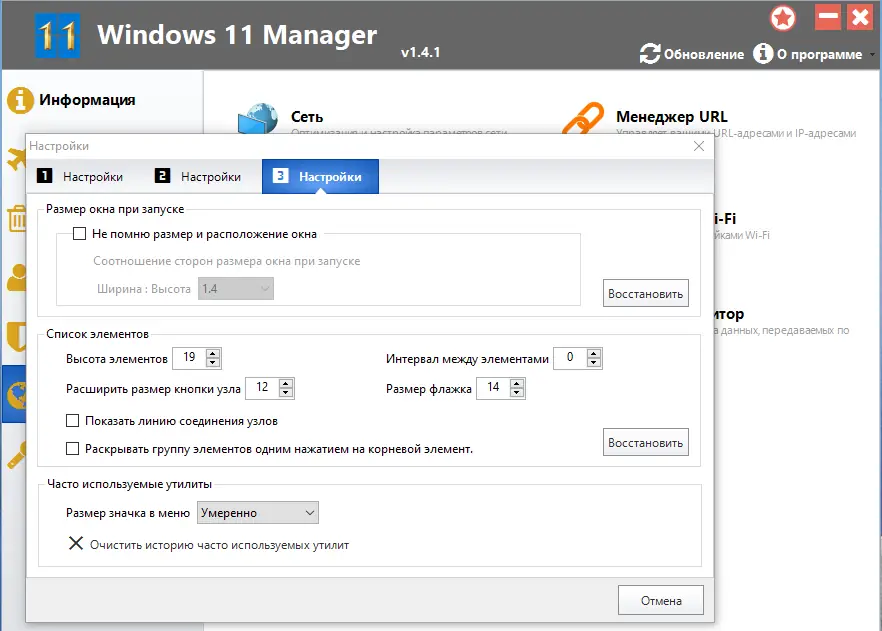Open the shield security icon in the sidebar
882x631 pixels.
click(17, 337)
